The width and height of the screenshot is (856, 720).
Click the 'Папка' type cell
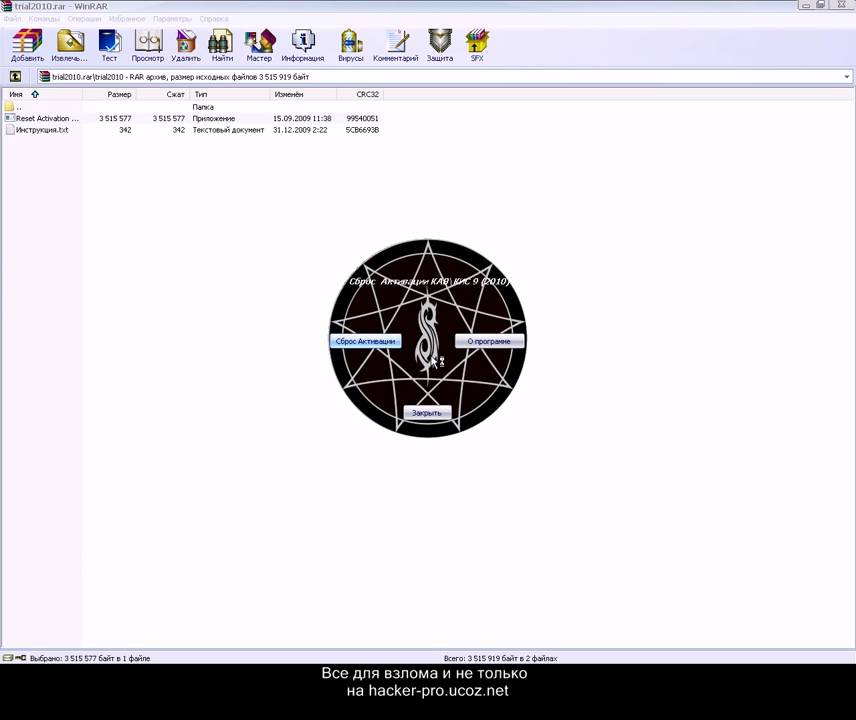click(203, 107)
